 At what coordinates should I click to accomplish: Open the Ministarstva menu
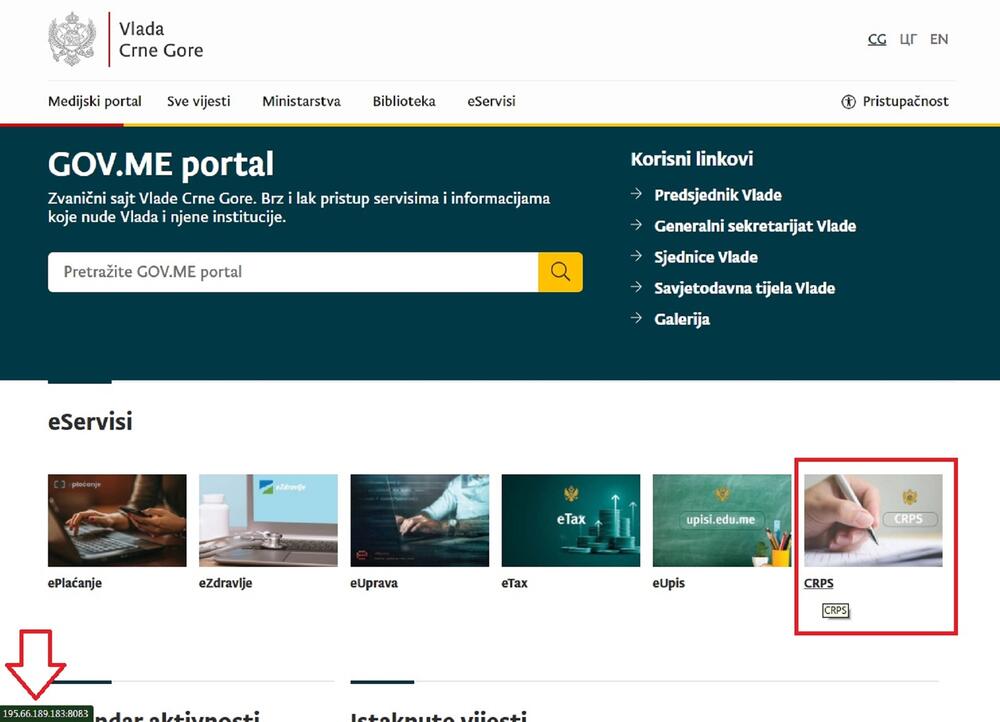[x=301, y=101]
